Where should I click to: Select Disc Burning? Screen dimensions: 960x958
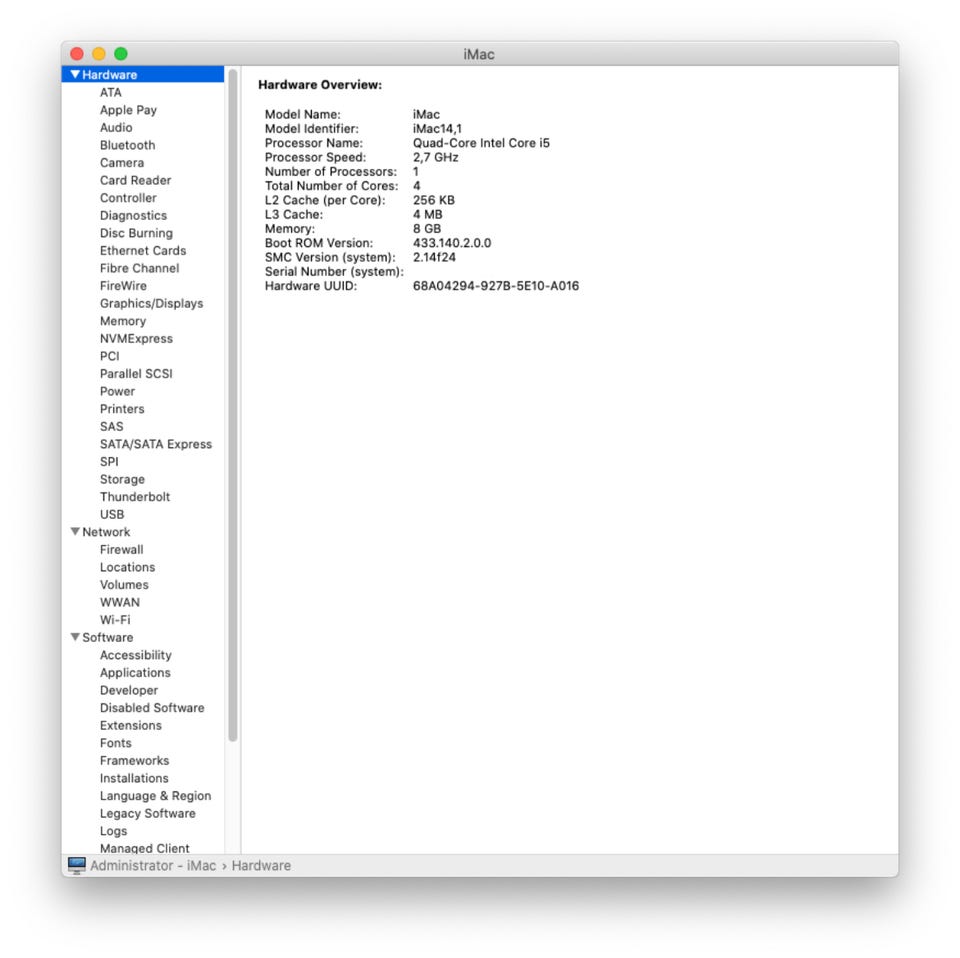[x=137, y=233]
